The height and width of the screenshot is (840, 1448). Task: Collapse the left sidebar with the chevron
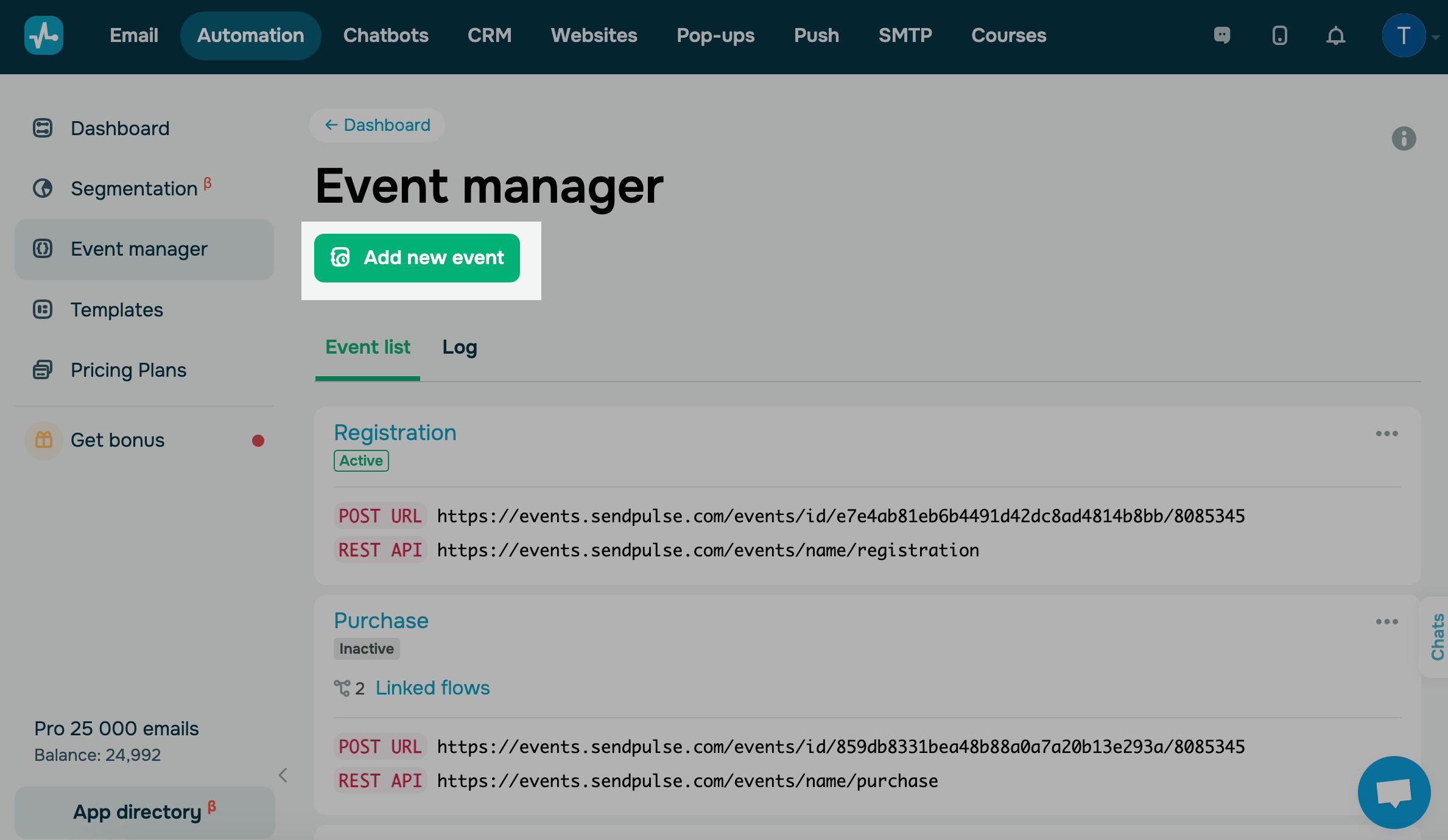[283, 775]
